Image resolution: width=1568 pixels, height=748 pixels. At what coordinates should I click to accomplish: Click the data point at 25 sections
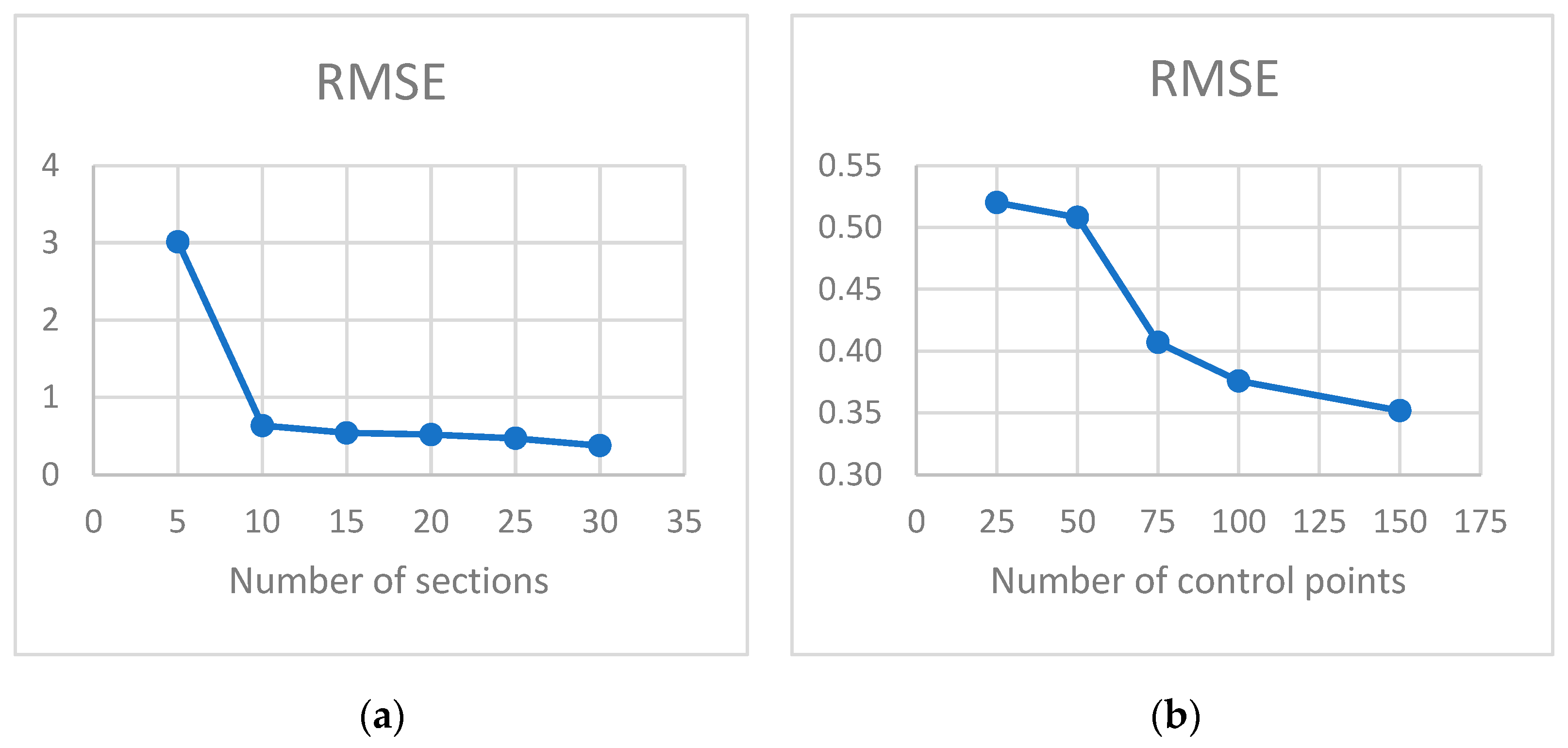pyautogui.click(x=516, y=438)
